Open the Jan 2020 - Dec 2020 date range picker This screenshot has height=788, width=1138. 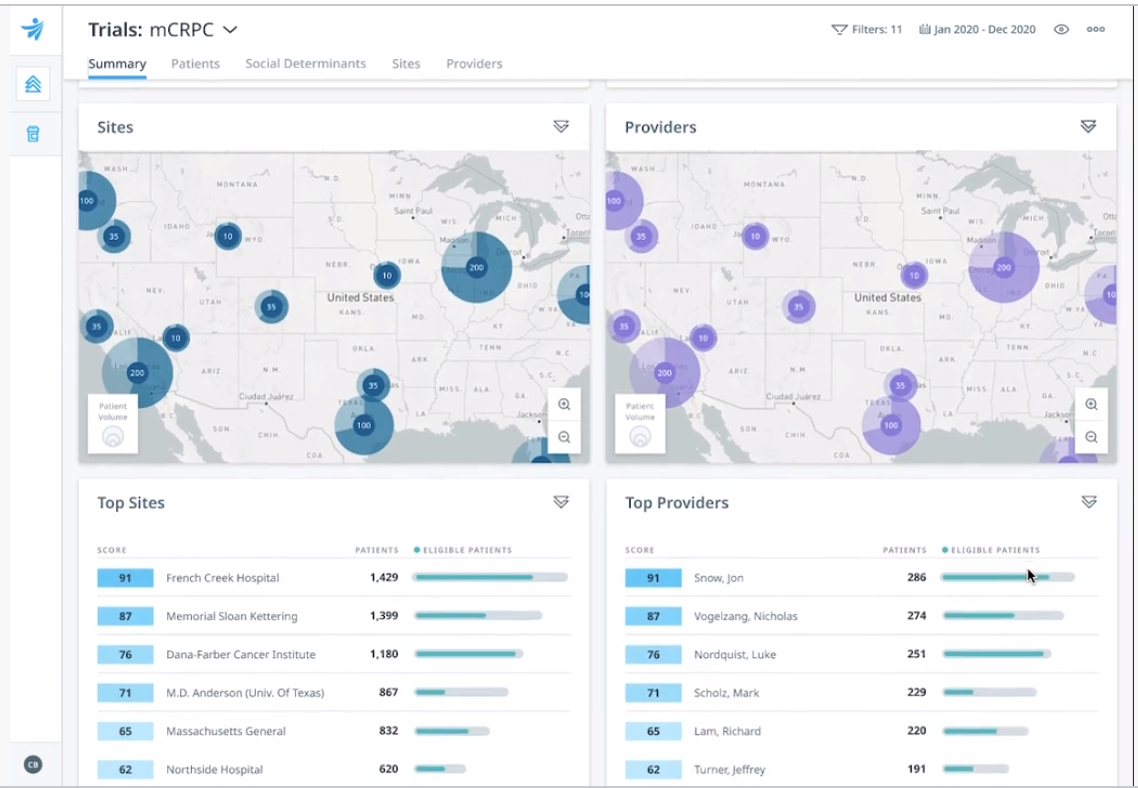pos(977,29)
